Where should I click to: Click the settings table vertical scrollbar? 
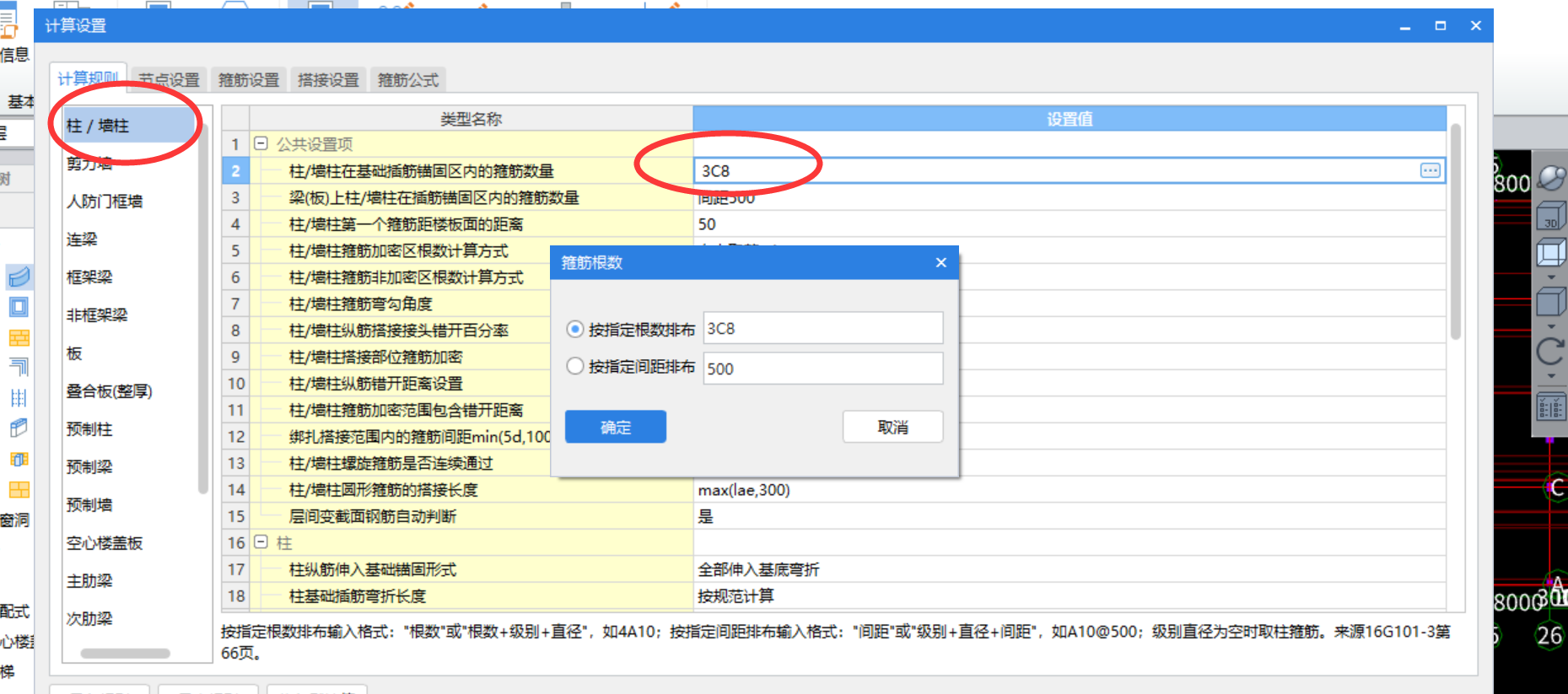pos(1455,232)
